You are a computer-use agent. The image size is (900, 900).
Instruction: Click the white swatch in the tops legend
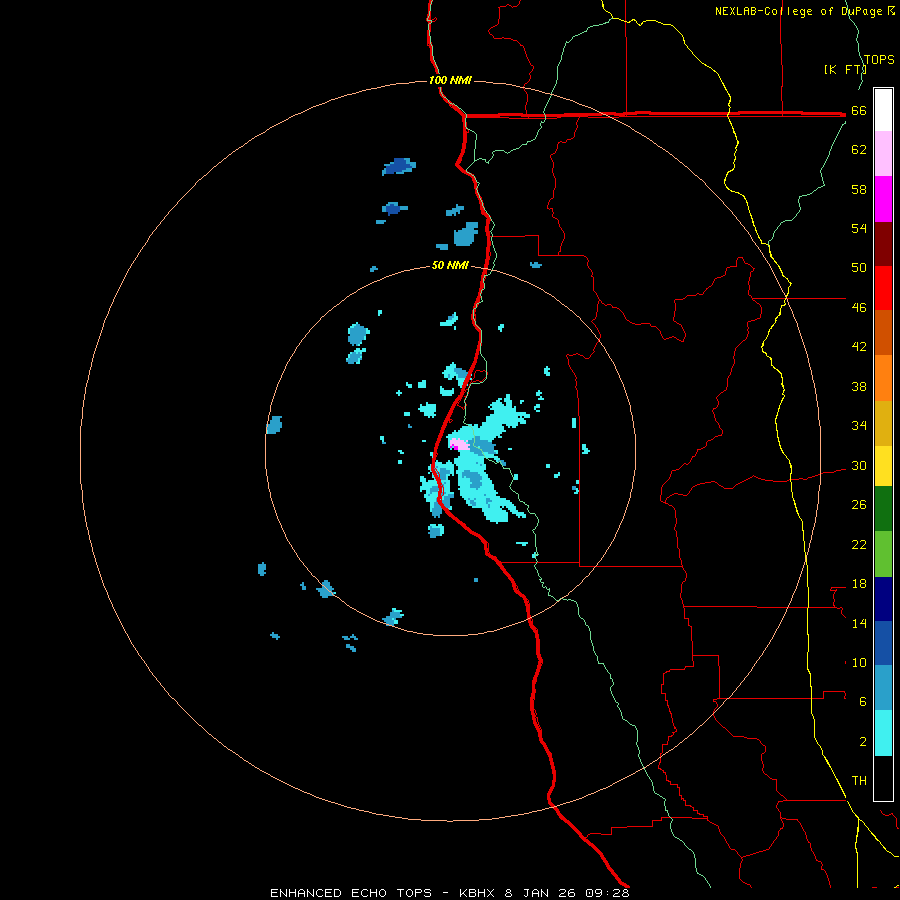(x=883, y=110)
